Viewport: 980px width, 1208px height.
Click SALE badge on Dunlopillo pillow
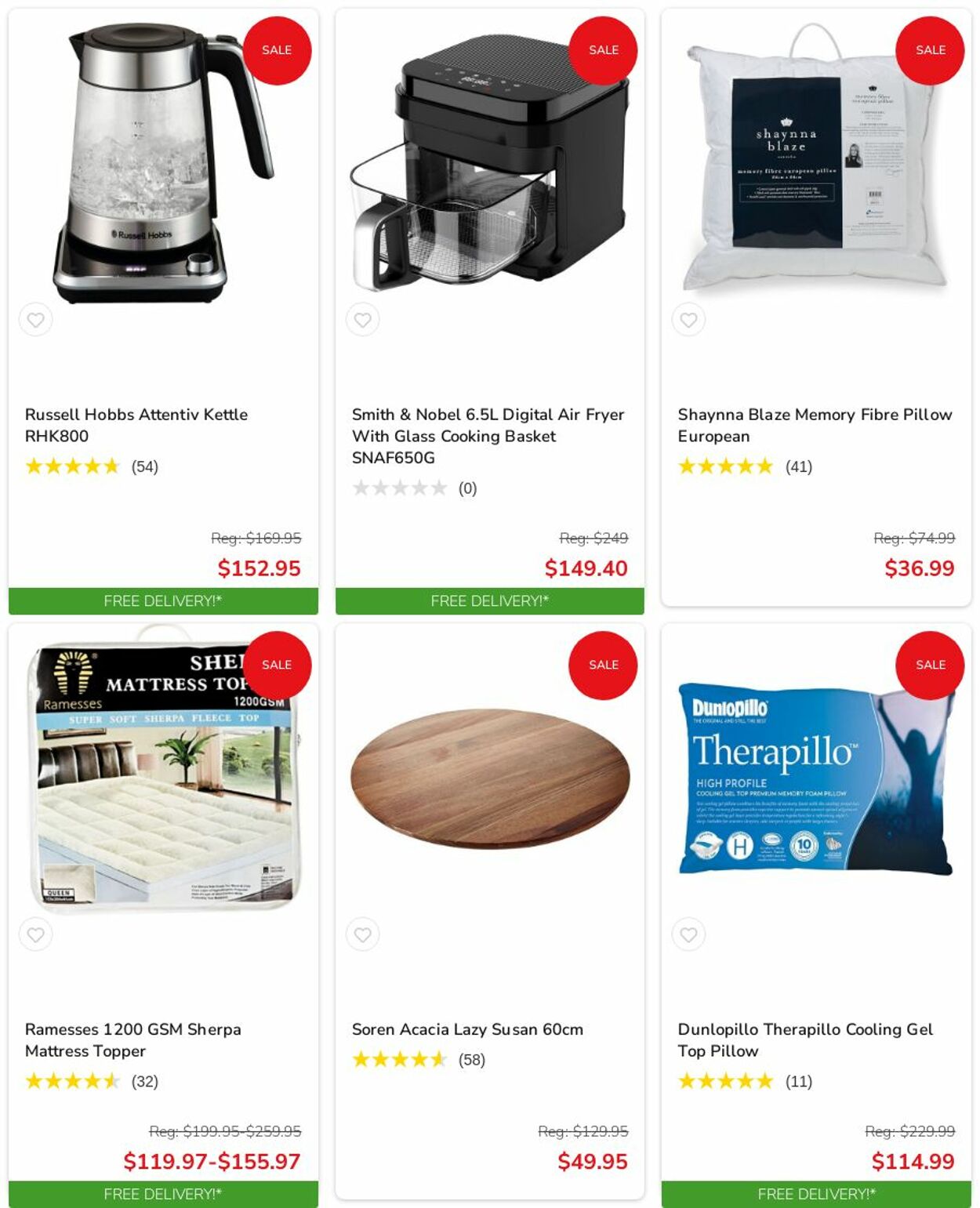(930, 665)
